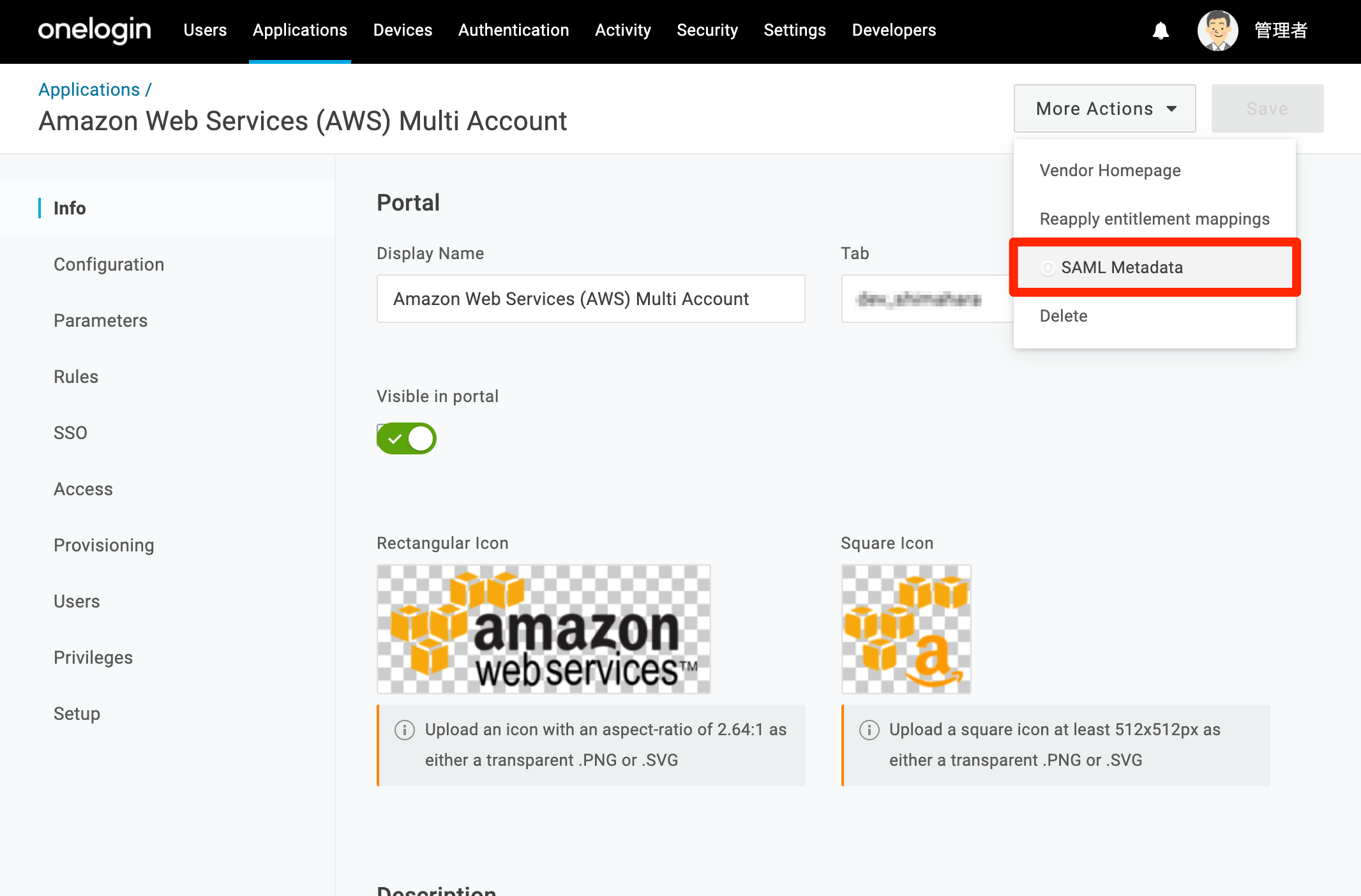Click the Save button
Screen dimensions: 1361x896
tap(1267, 108)
